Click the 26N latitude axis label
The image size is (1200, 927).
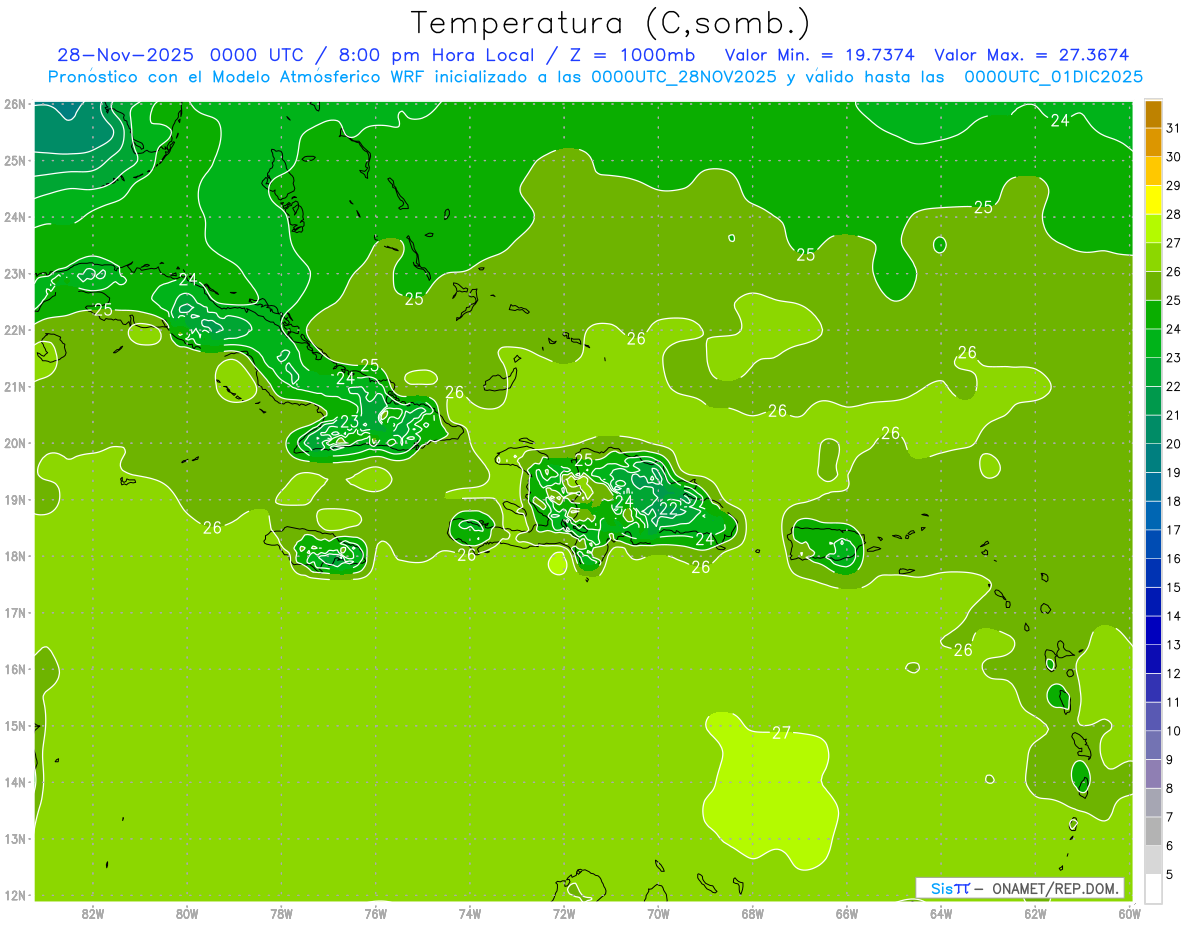[x=14, y=104]
